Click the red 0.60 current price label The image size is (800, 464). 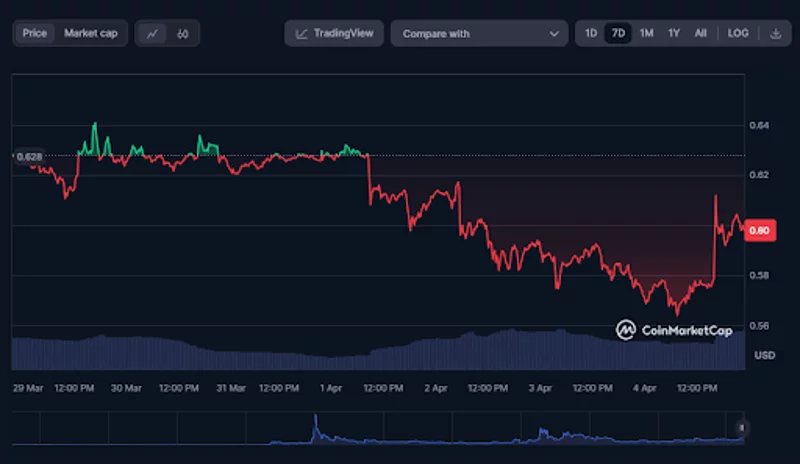[x=760, y=230]
